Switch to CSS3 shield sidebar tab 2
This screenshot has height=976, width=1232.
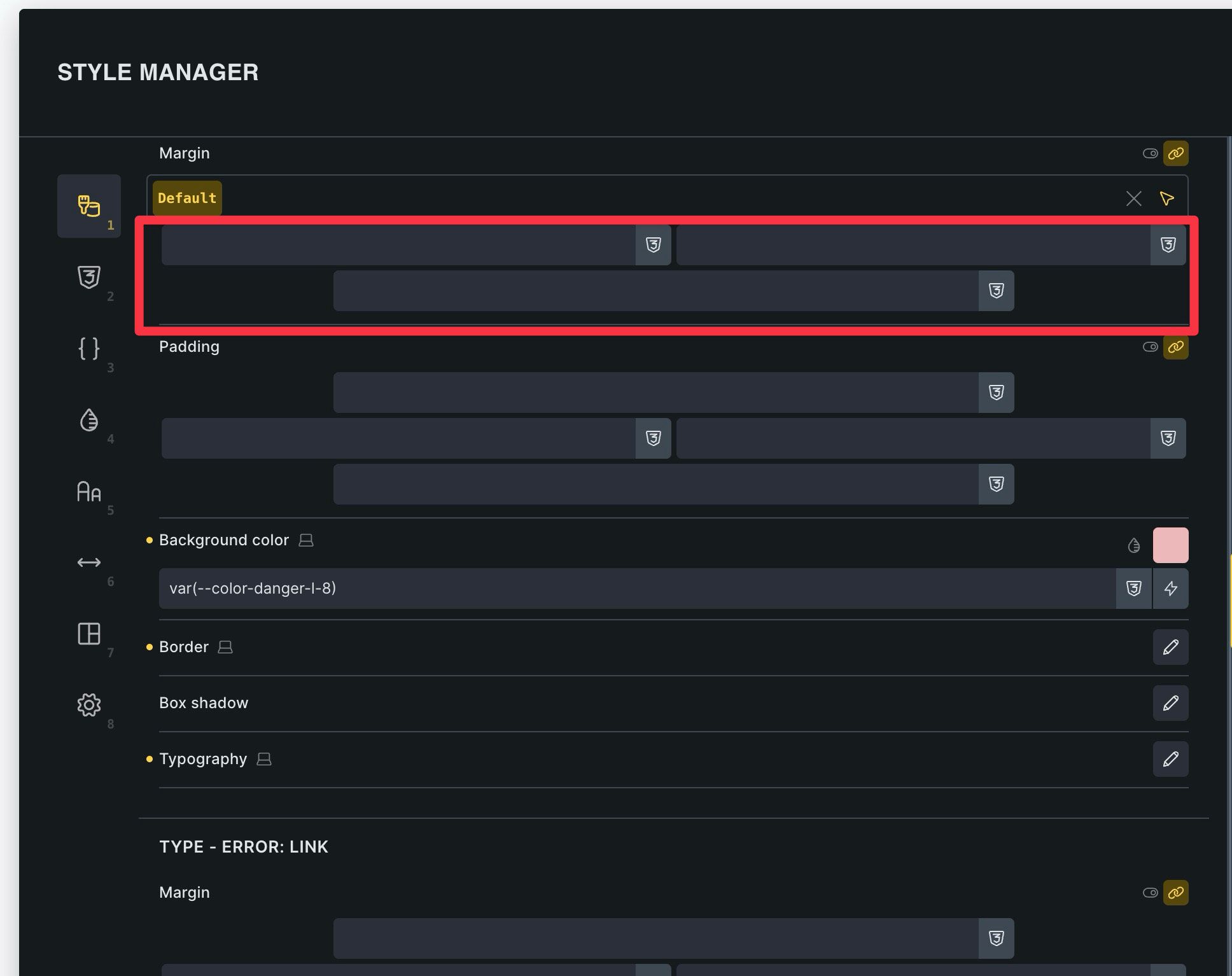(89, 277)
